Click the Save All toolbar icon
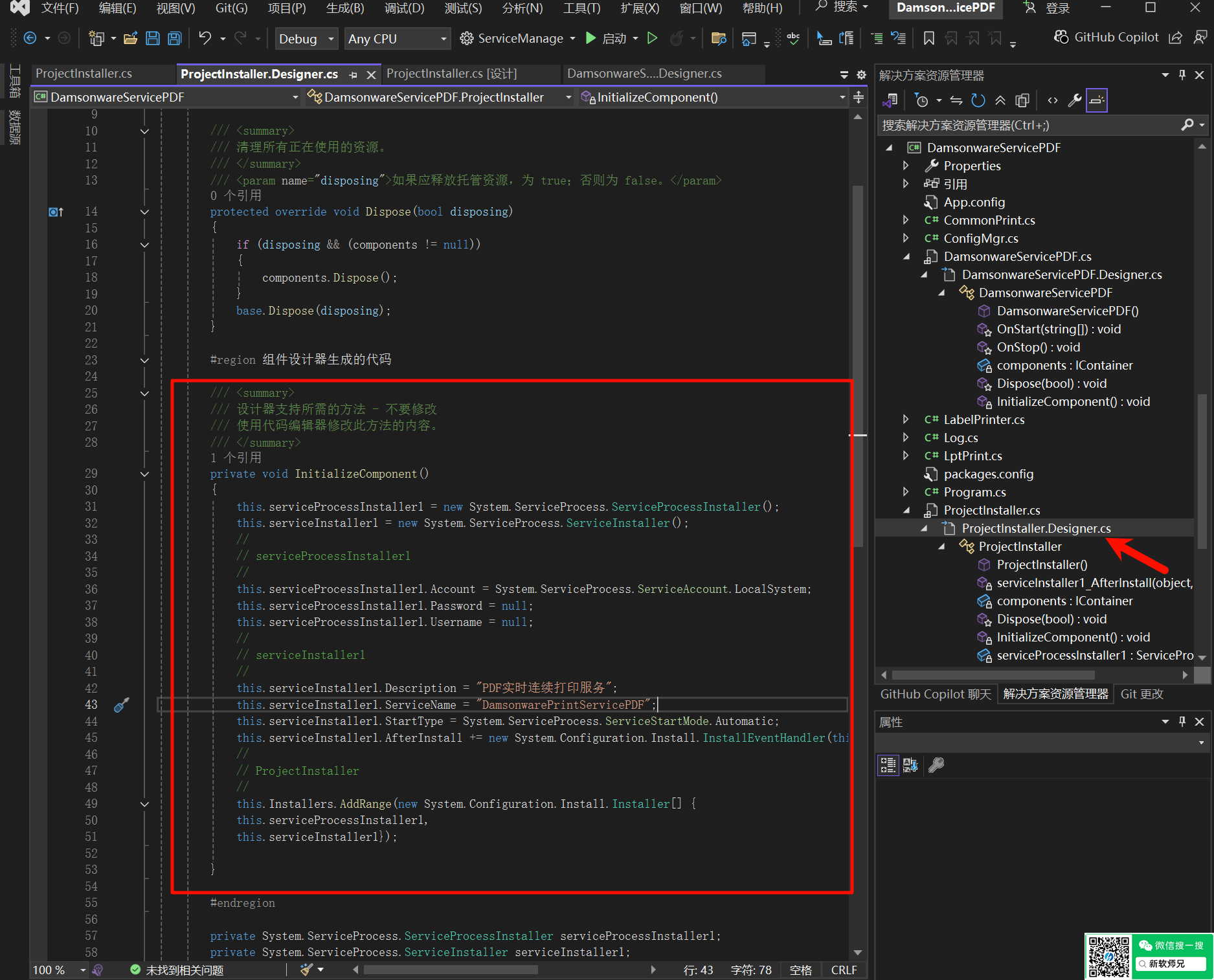Image resolution: width=1214 pixels, height=980 pixels. (x=175, y=39)
